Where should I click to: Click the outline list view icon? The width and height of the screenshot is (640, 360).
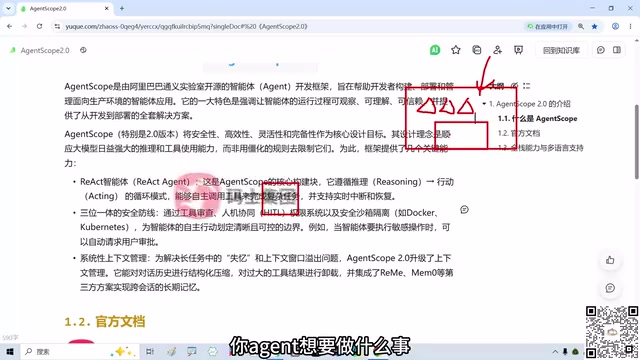[527, 86]
